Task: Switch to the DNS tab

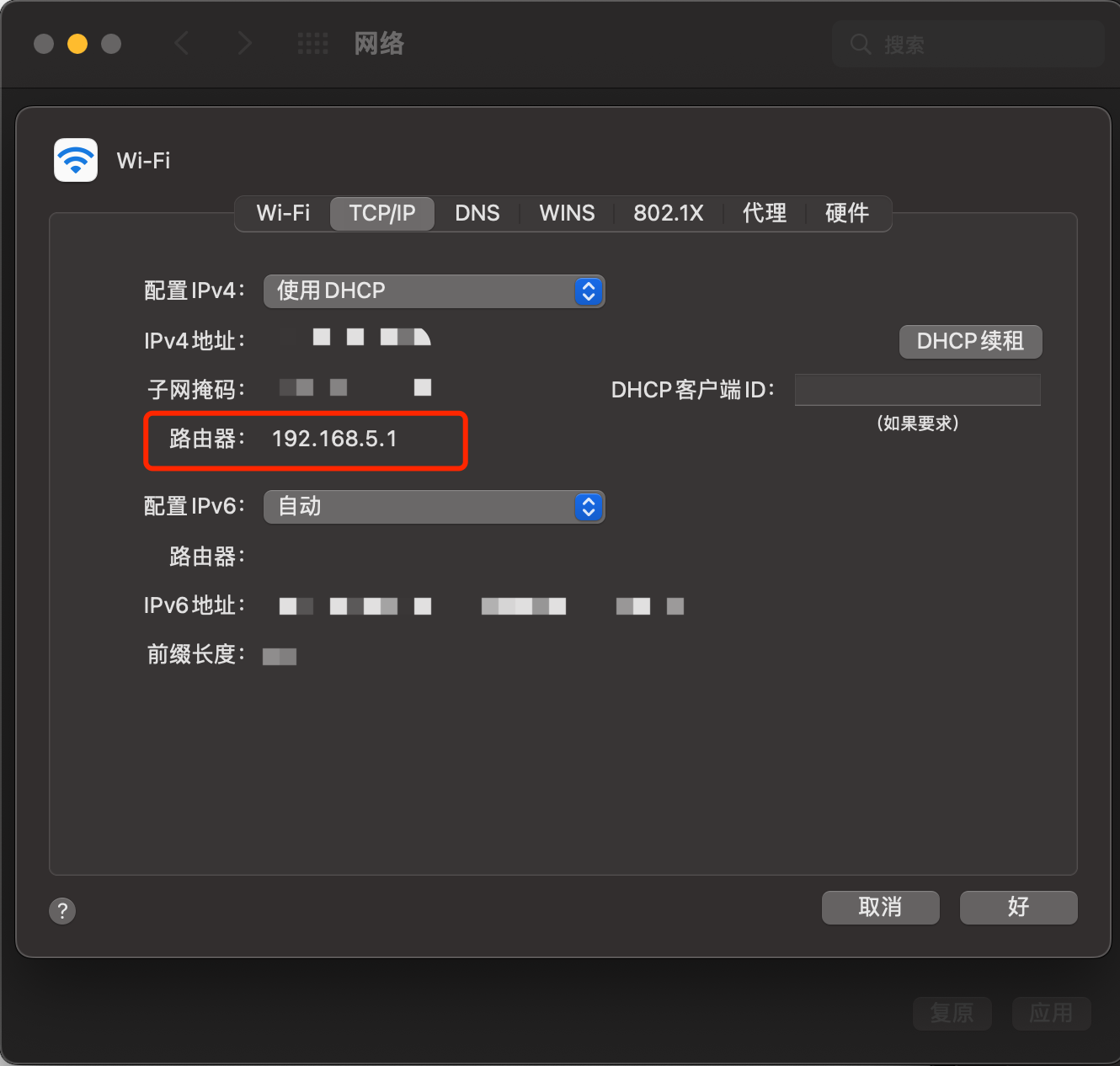Action: [x=477, y=213]
